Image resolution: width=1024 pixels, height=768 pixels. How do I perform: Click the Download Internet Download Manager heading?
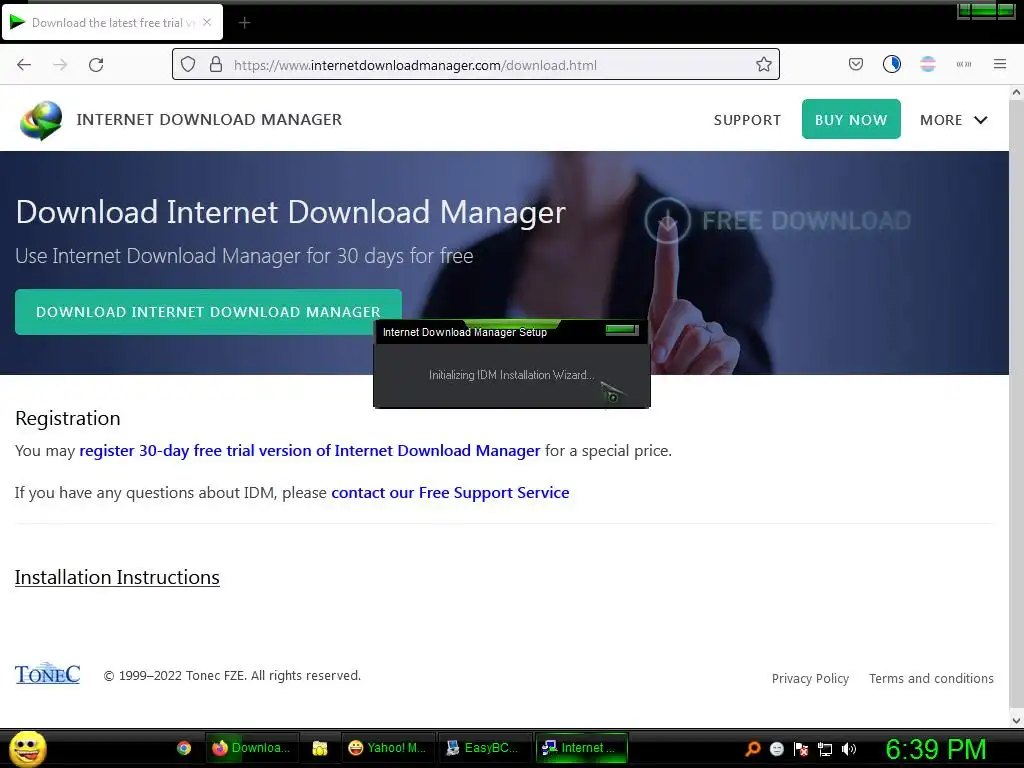[x=291, y=212]
